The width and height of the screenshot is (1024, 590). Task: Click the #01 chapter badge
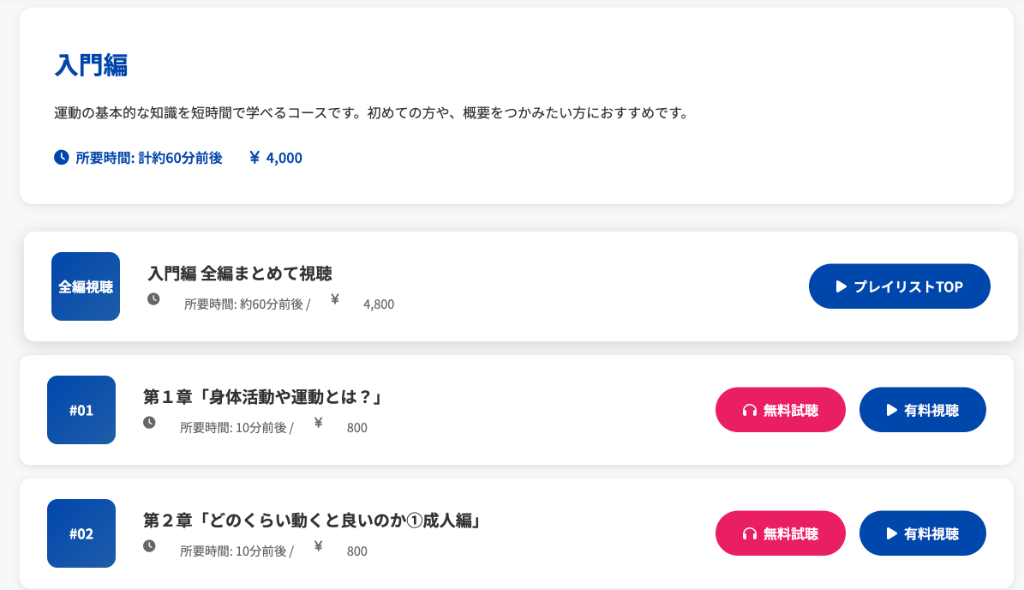pyautogui.click(x=81, y=410)
